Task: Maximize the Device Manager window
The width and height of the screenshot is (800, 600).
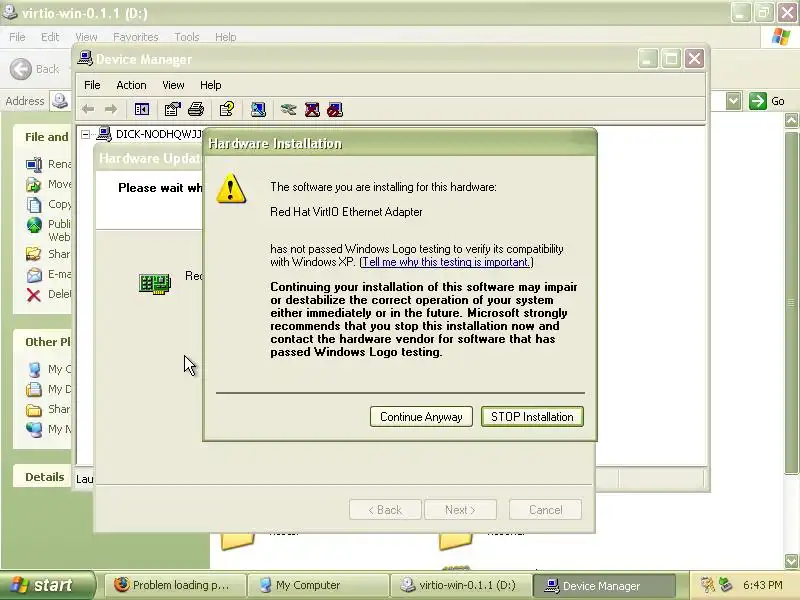Action: click(671, 59)
